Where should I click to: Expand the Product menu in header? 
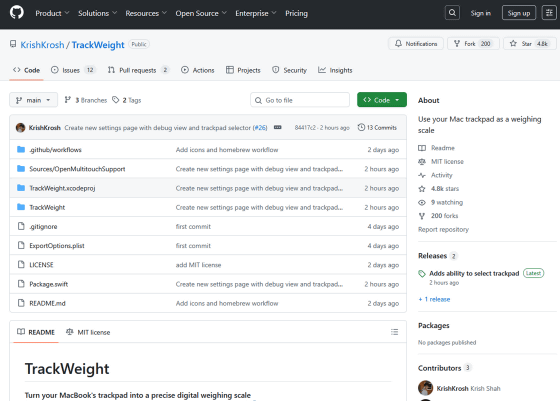pos(52,13)
